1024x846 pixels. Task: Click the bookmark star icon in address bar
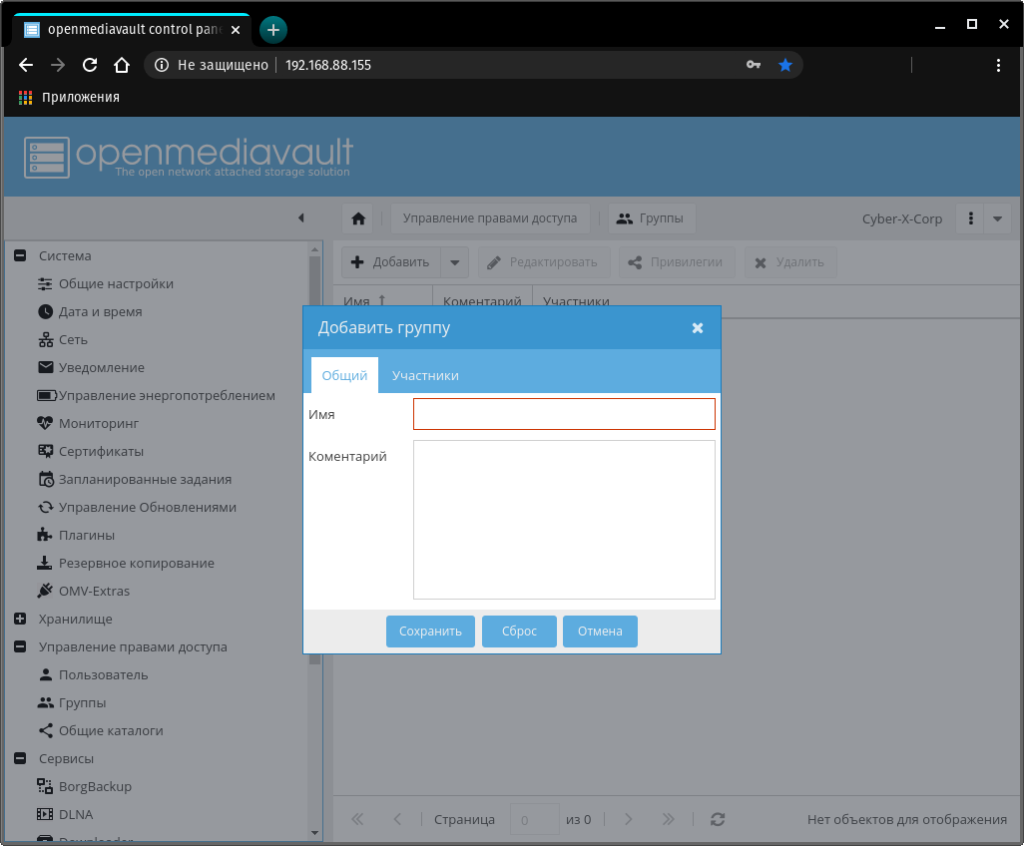(785, 65)
